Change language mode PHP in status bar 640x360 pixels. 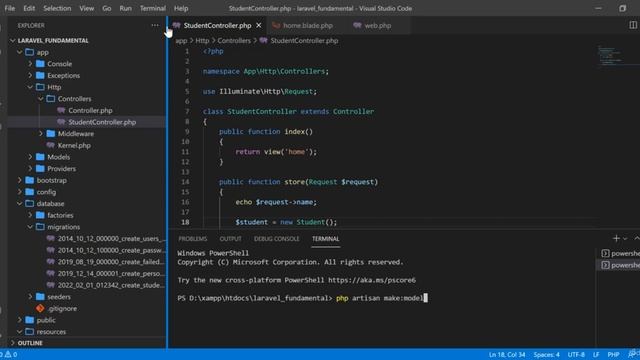(613, 354)
